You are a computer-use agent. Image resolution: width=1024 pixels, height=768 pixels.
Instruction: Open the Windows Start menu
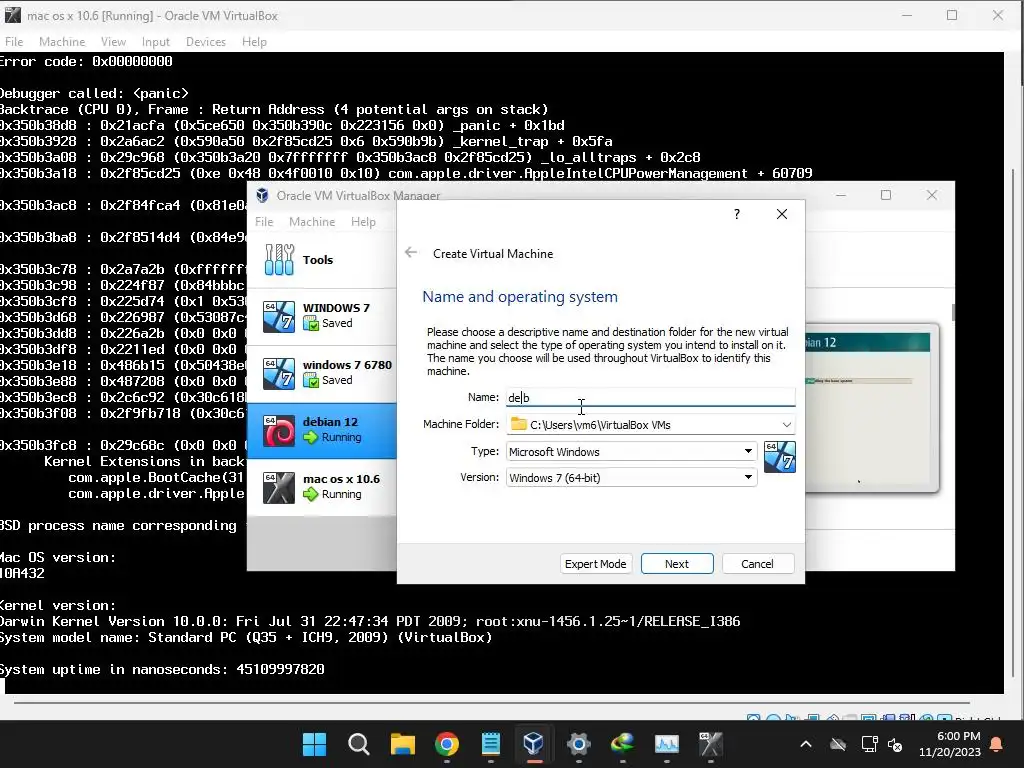(x=314, y=744)
